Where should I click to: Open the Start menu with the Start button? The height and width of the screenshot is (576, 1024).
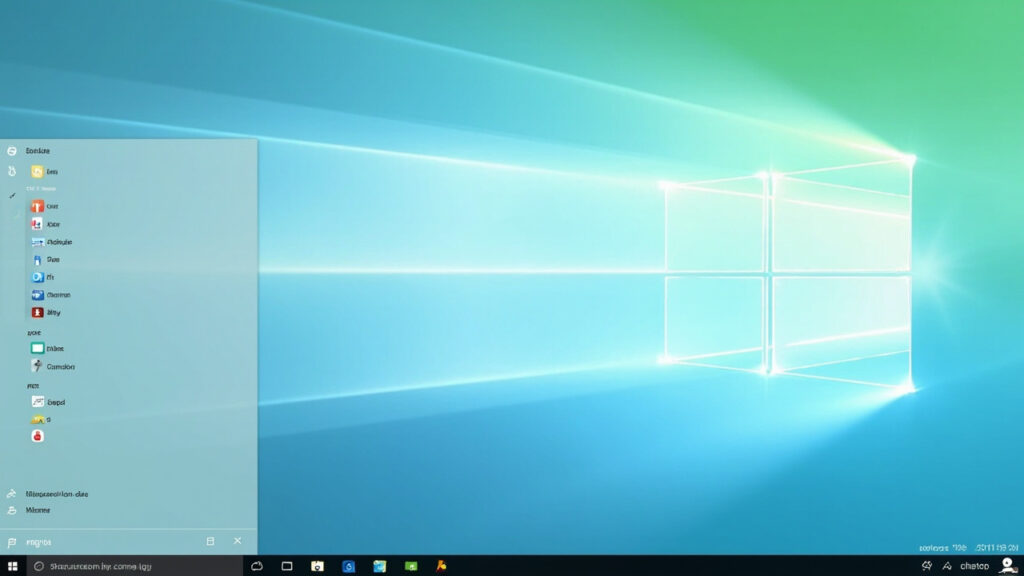click(12, 565)
